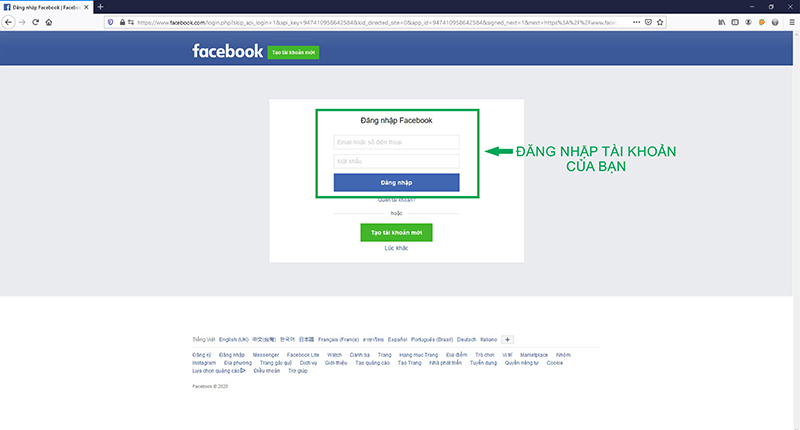Open the Firefox home page icon

(49, 22)
